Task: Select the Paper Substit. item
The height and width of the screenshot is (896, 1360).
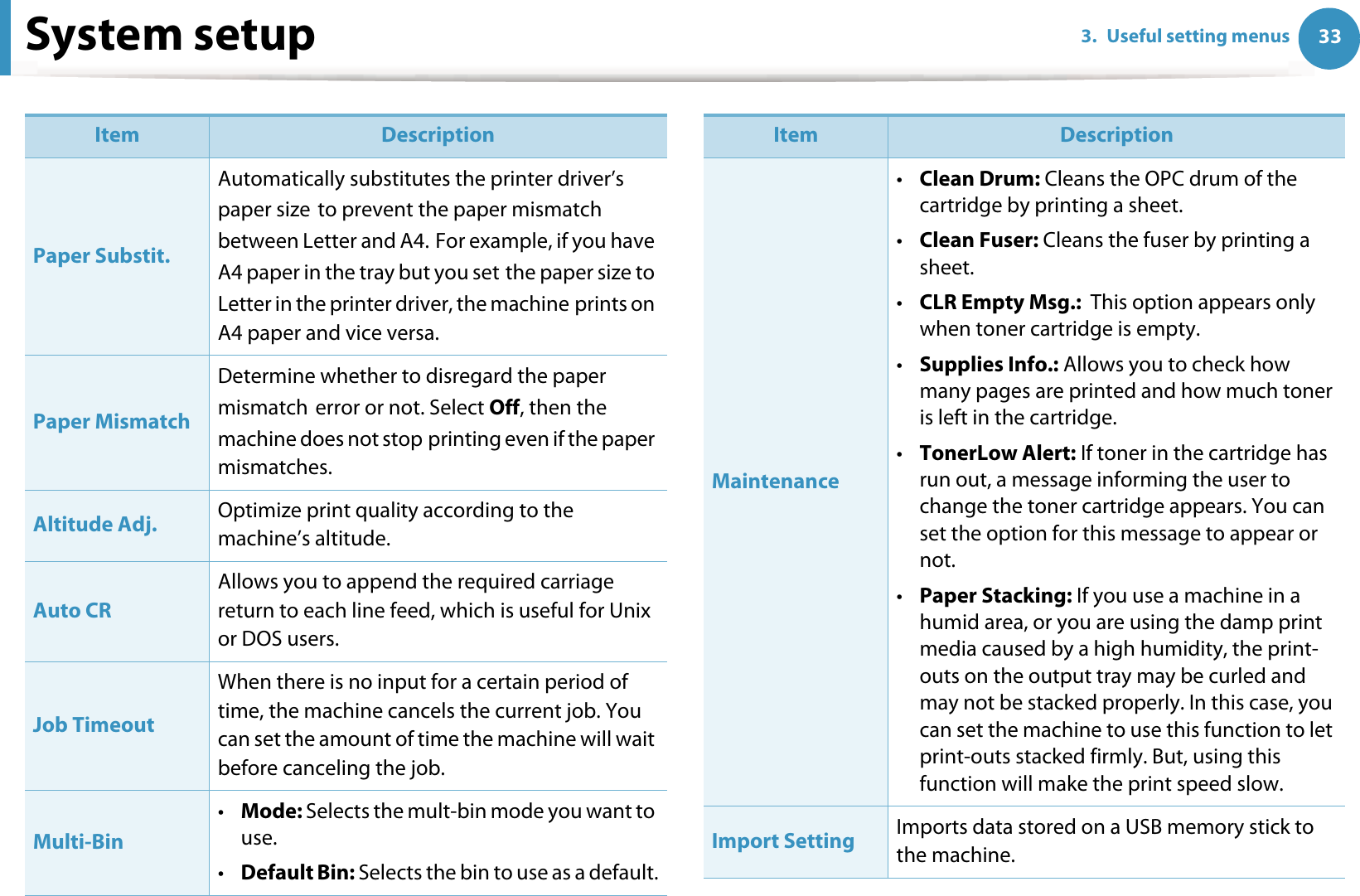Action: click(101, 256)
